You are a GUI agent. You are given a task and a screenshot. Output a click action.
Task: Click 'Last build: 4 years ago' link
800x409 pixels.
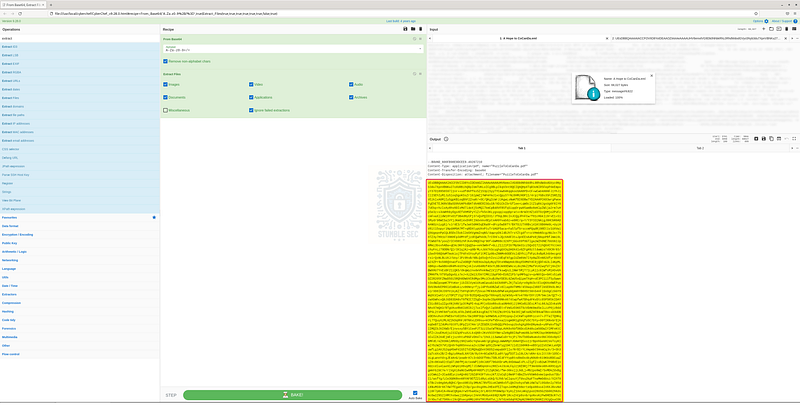point(401,21)
